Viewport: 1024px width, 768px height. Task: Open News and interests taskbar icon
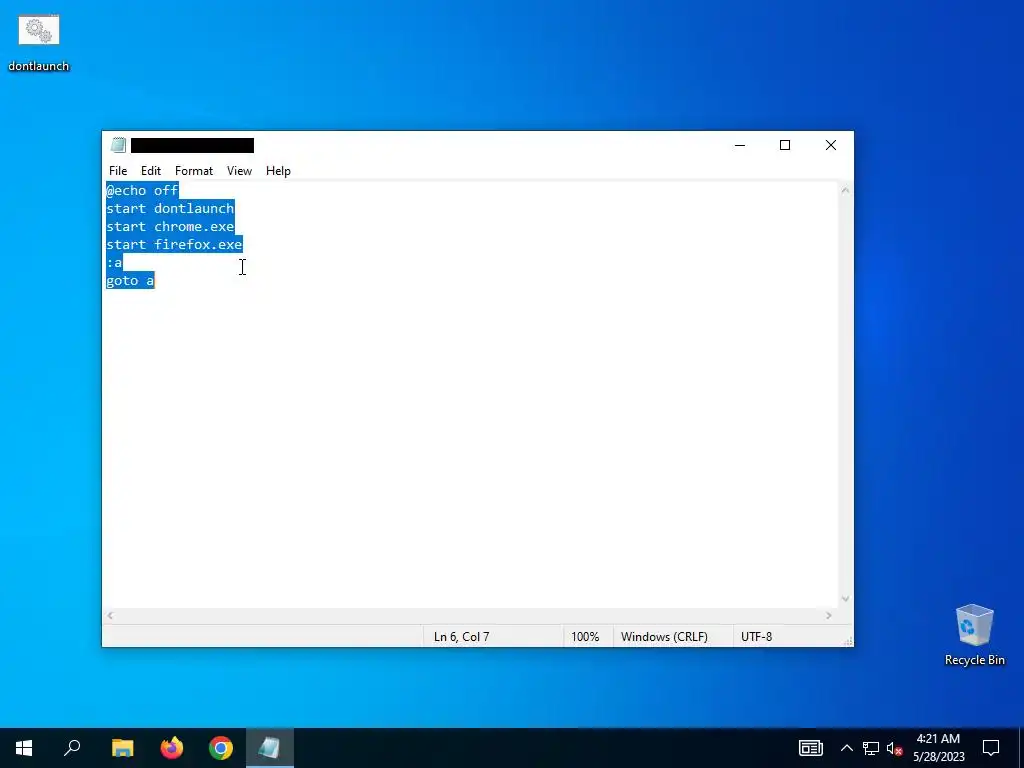(810, 748)
